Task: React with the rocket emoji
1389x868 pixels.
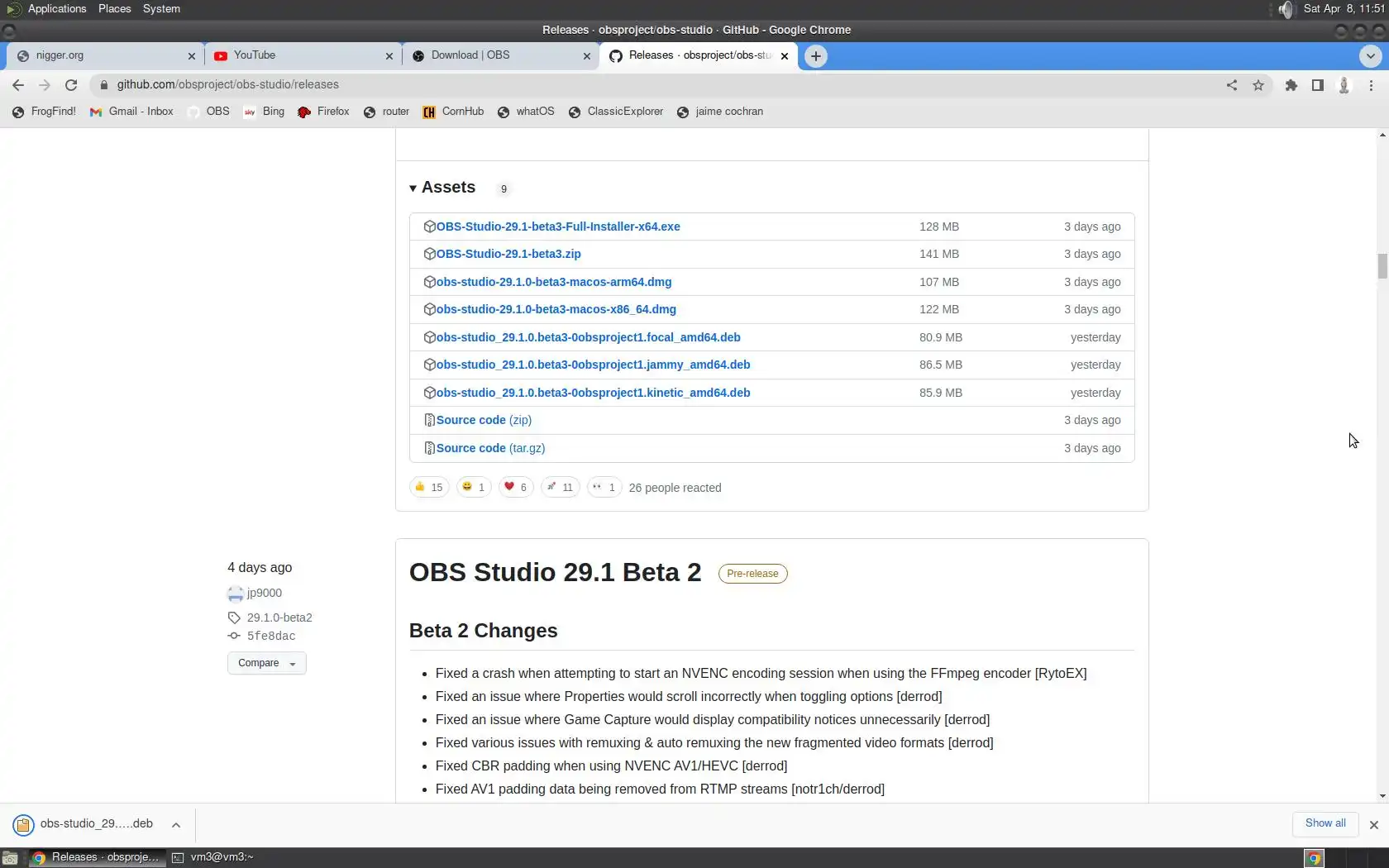Action: tap(560, 488)
